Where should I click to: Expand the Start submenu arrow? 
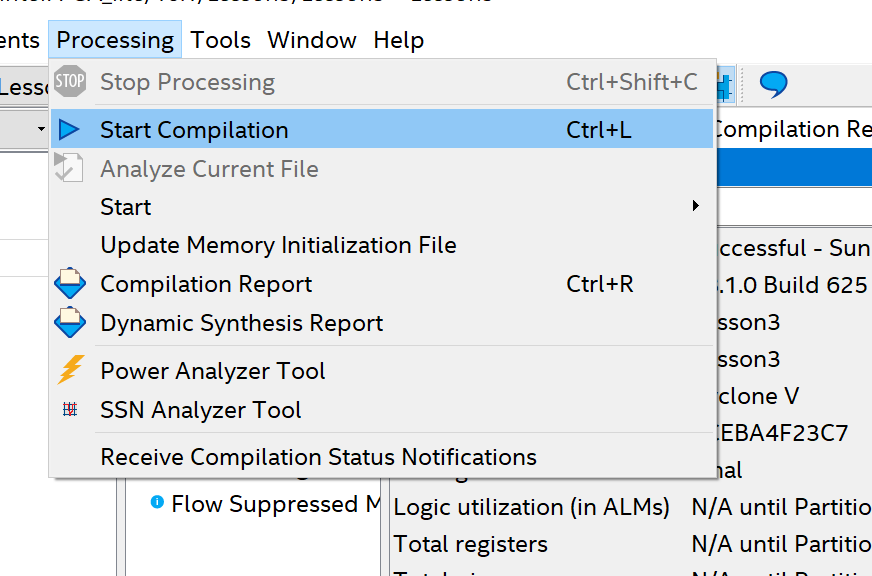695,207
